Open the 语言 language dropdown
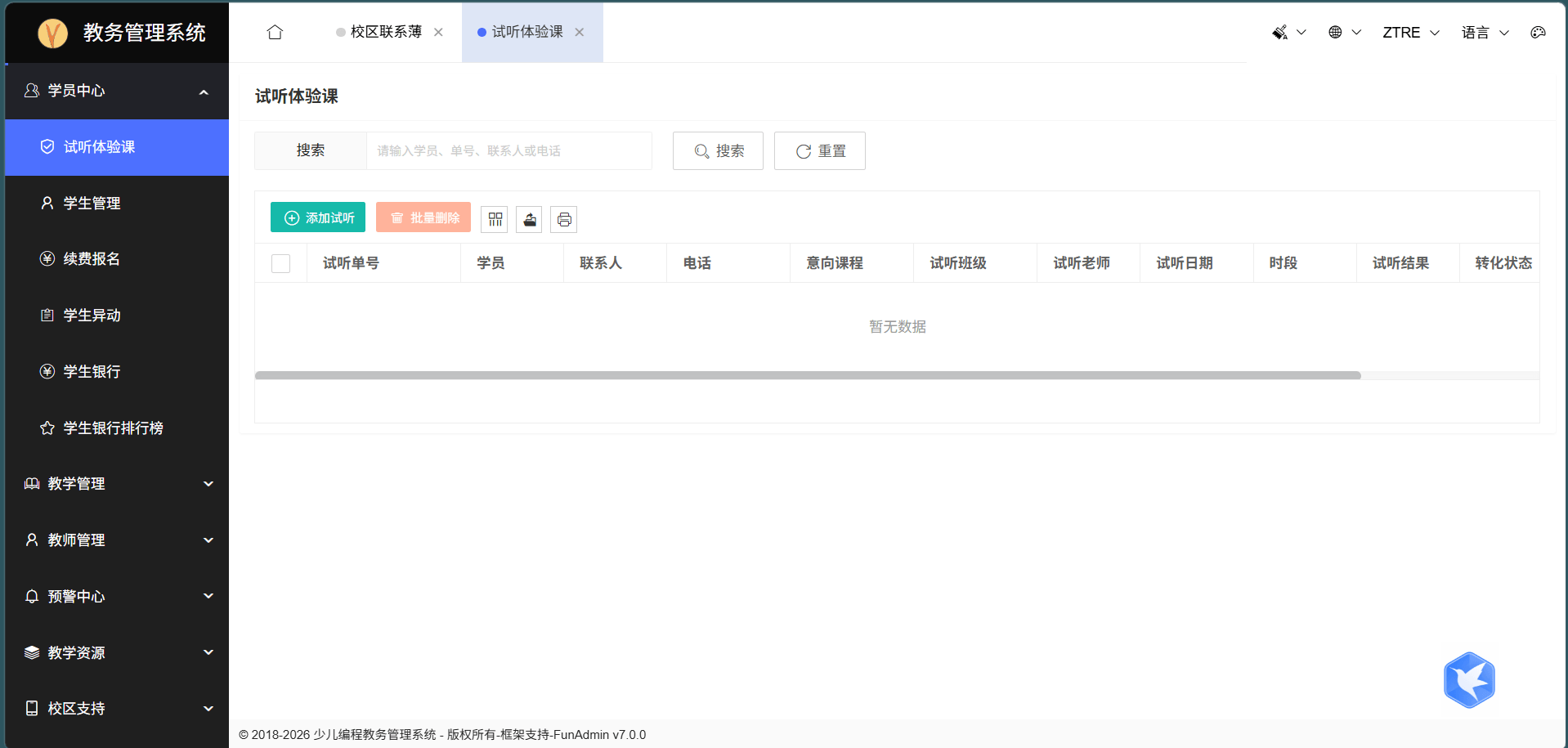The height and width of the screenshot is (748, 1568). coord(1485,33)
